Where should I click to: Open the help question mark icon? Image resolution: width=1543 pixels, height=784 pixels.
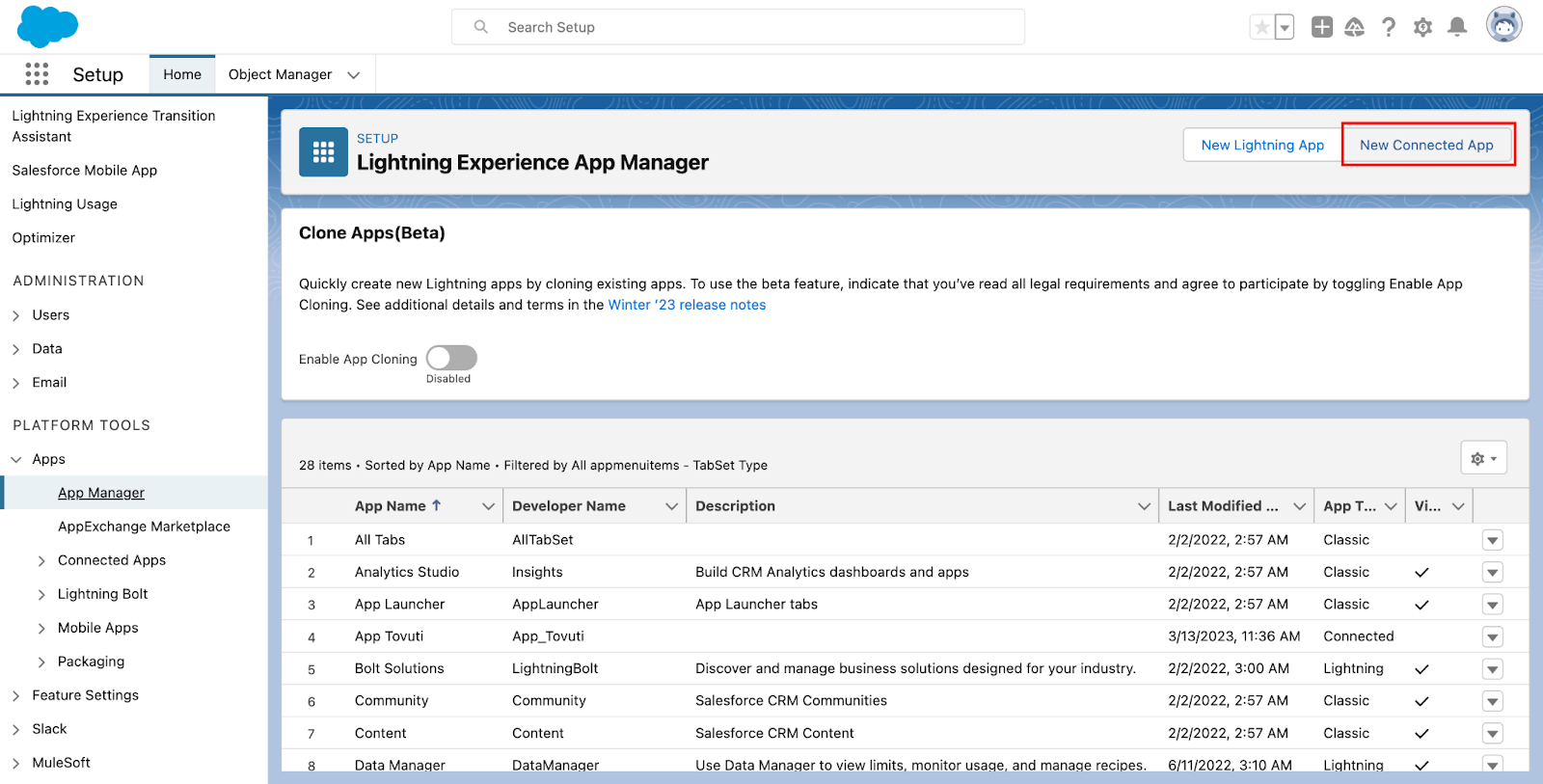(x=1389, y=27)
